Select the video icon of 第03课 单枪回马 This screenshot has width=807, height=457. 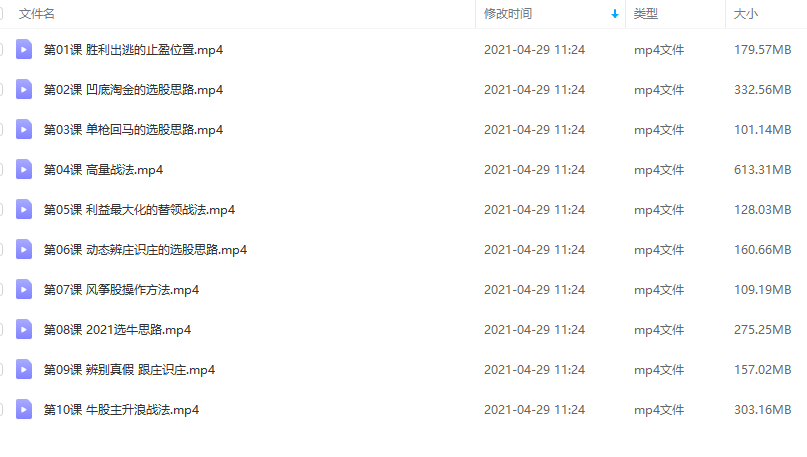24,129
